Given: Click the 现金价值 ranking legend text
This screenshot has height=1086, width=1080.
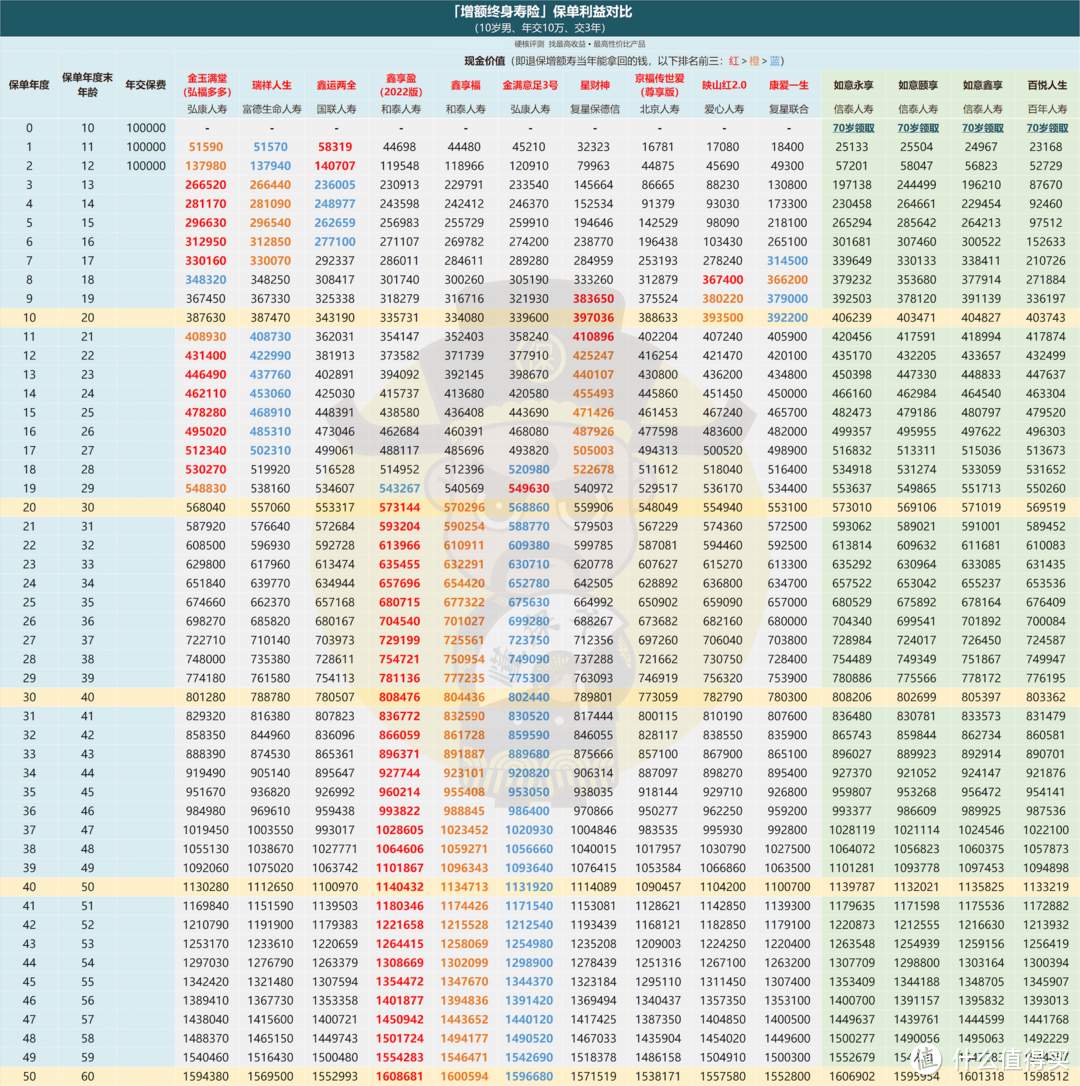Looking at the screenshot, I should 624,61.
